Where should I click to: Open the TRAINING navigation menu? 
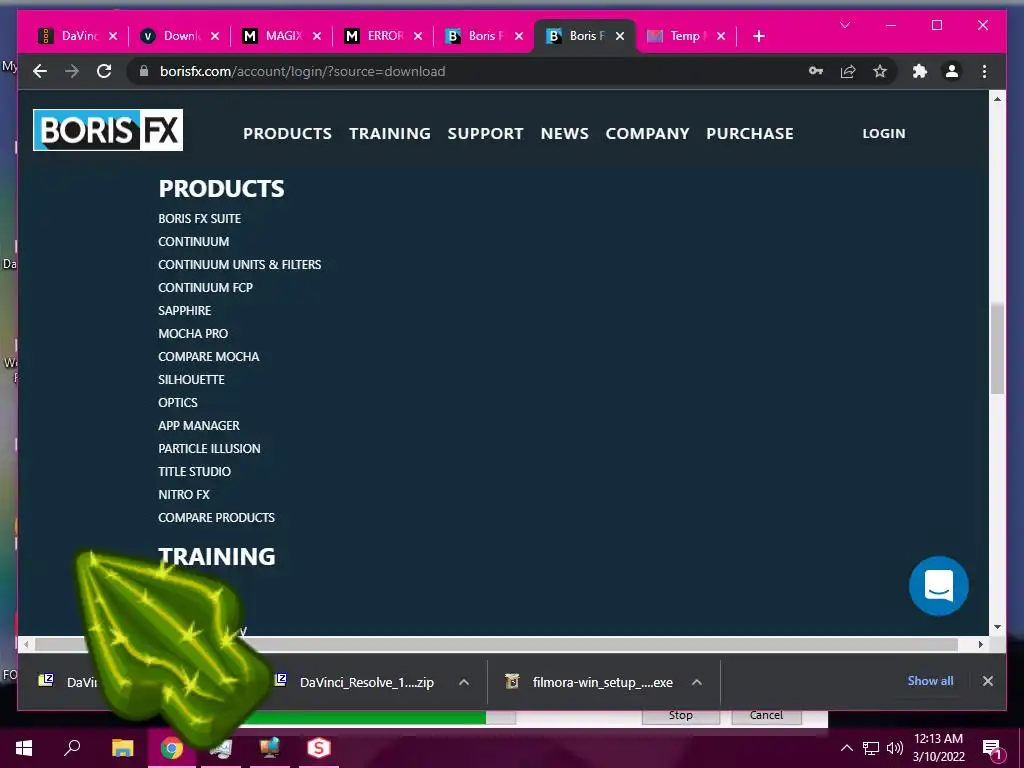pos(390,133)
